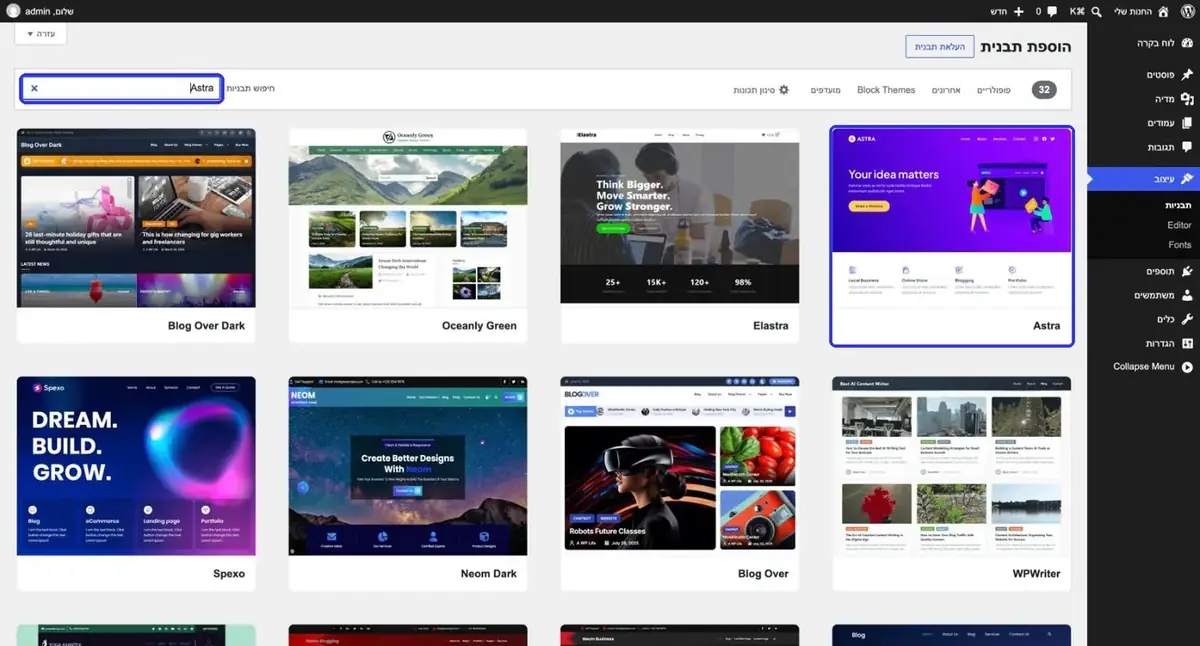The height and width of the screenshot is (646, 1200).
Task: Open the comments bubble icon showing 0
Action: (x=1052, y=11)
